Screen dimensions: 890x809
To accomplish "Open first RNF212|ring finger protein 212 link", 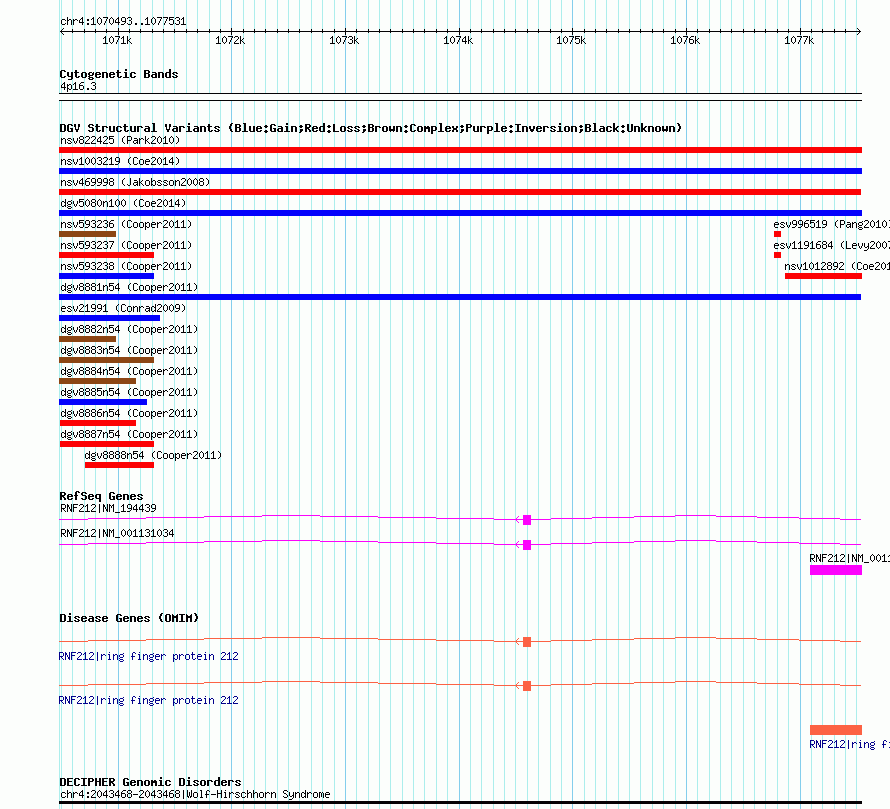I will 148,656.
